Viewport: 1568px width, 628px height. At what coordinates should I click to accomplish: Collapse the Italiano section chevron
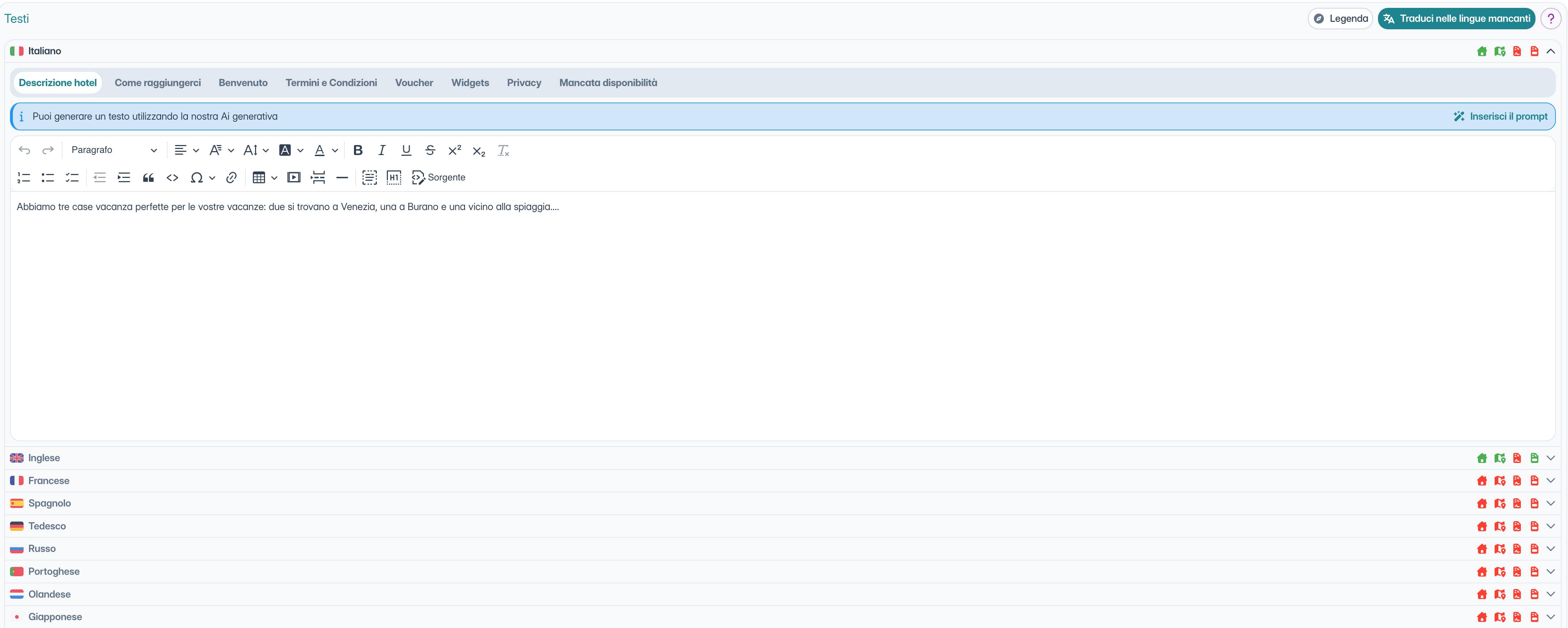click(x=1550, y=51)
